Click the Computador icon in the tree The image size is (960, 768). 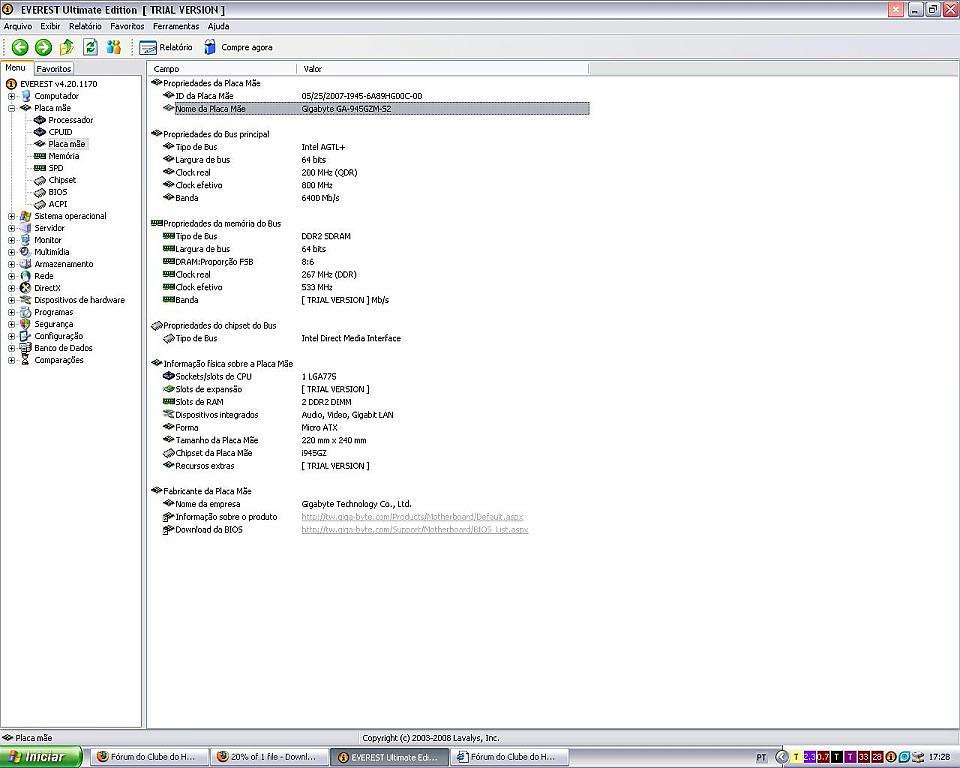coord(26,96)
